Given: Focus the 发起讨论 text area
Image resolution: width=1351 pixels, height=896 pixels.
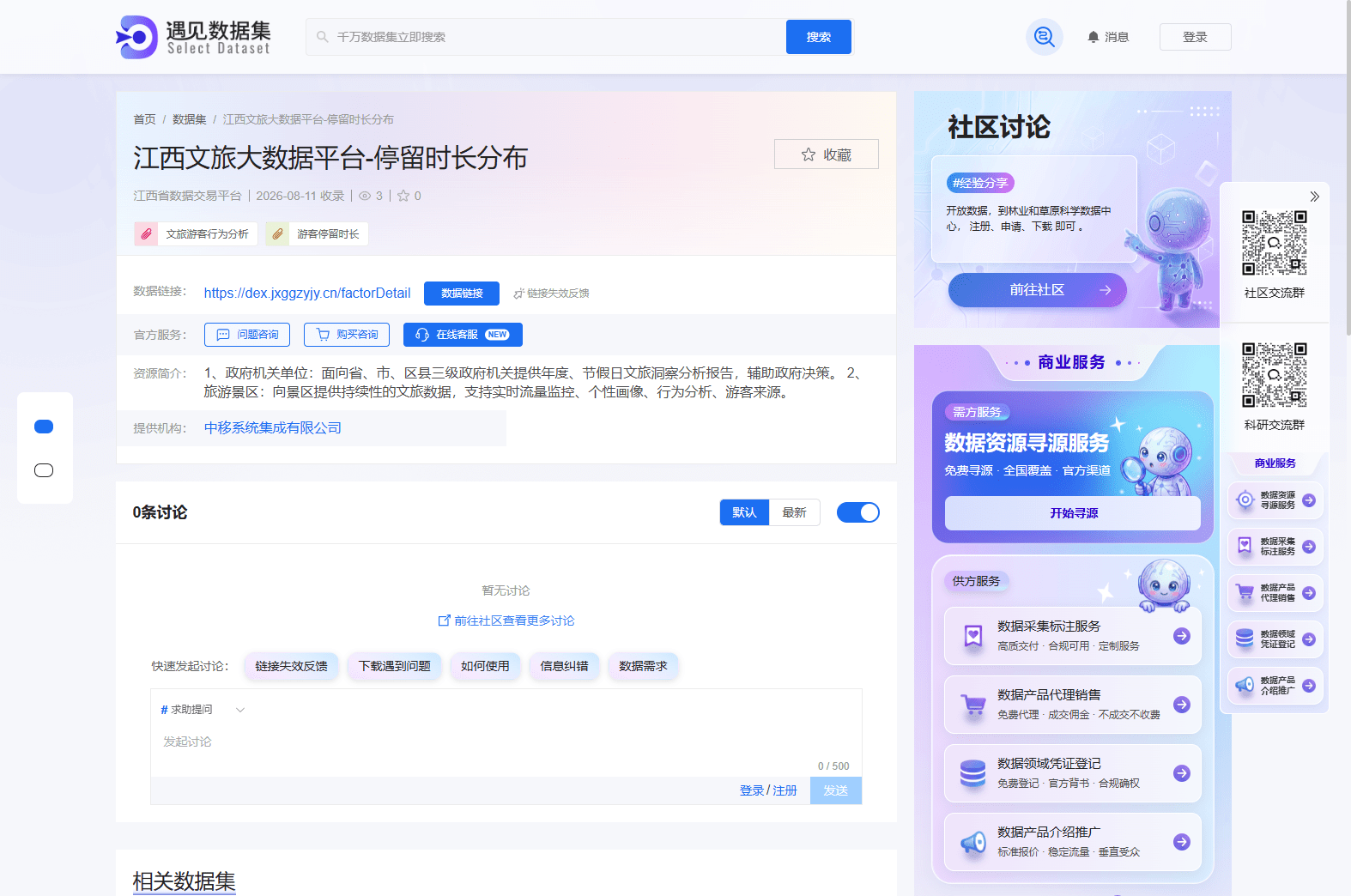Looking at the screenshot, I should [x=506, y=742].
